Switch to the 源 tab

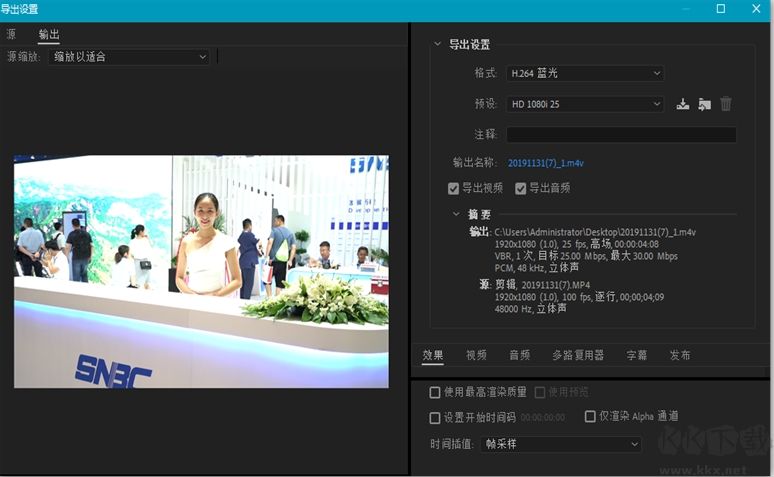[x=11, y=35]
